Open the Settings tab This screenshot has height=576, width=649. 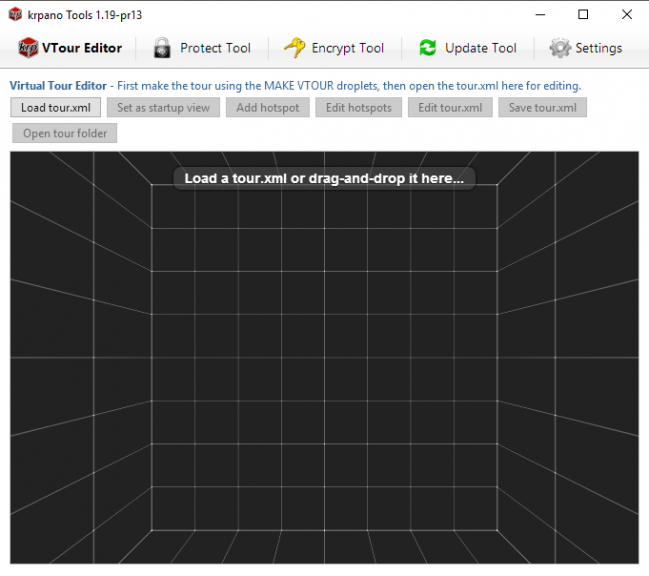(586, 48)
